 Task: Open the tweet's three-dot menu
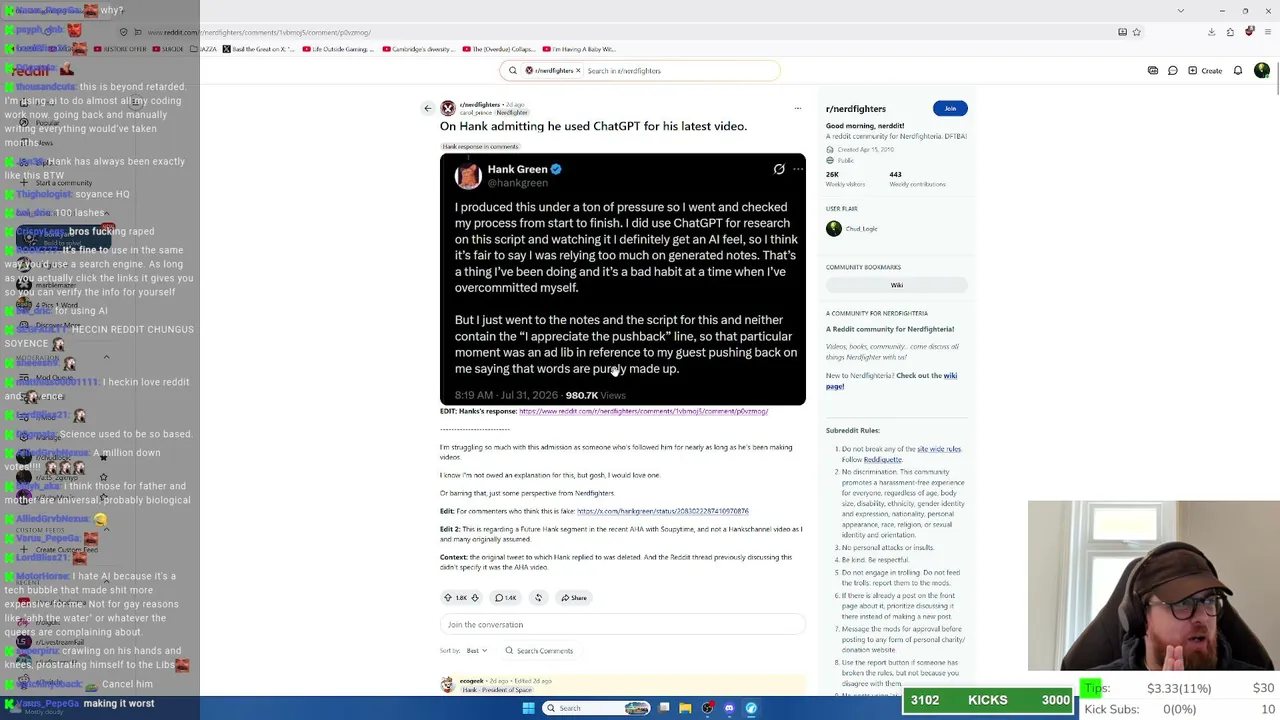click(798, 169)
